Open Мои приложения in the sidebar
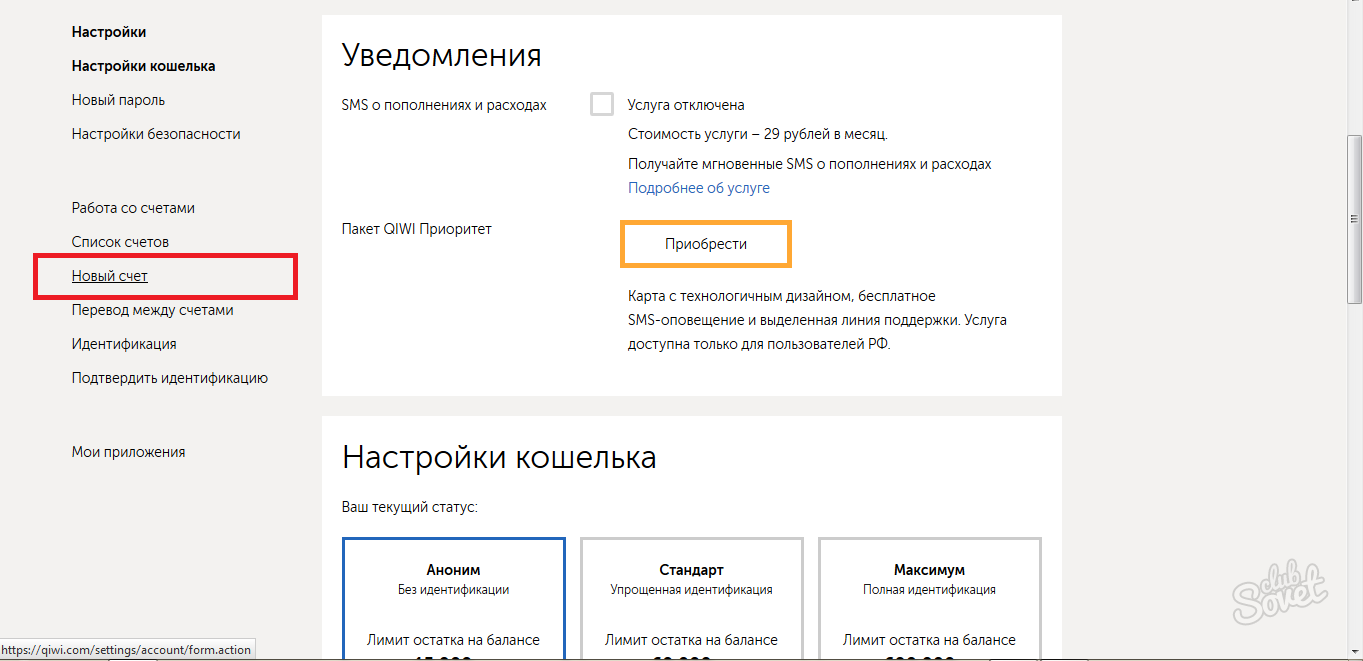 coord(128,452)
